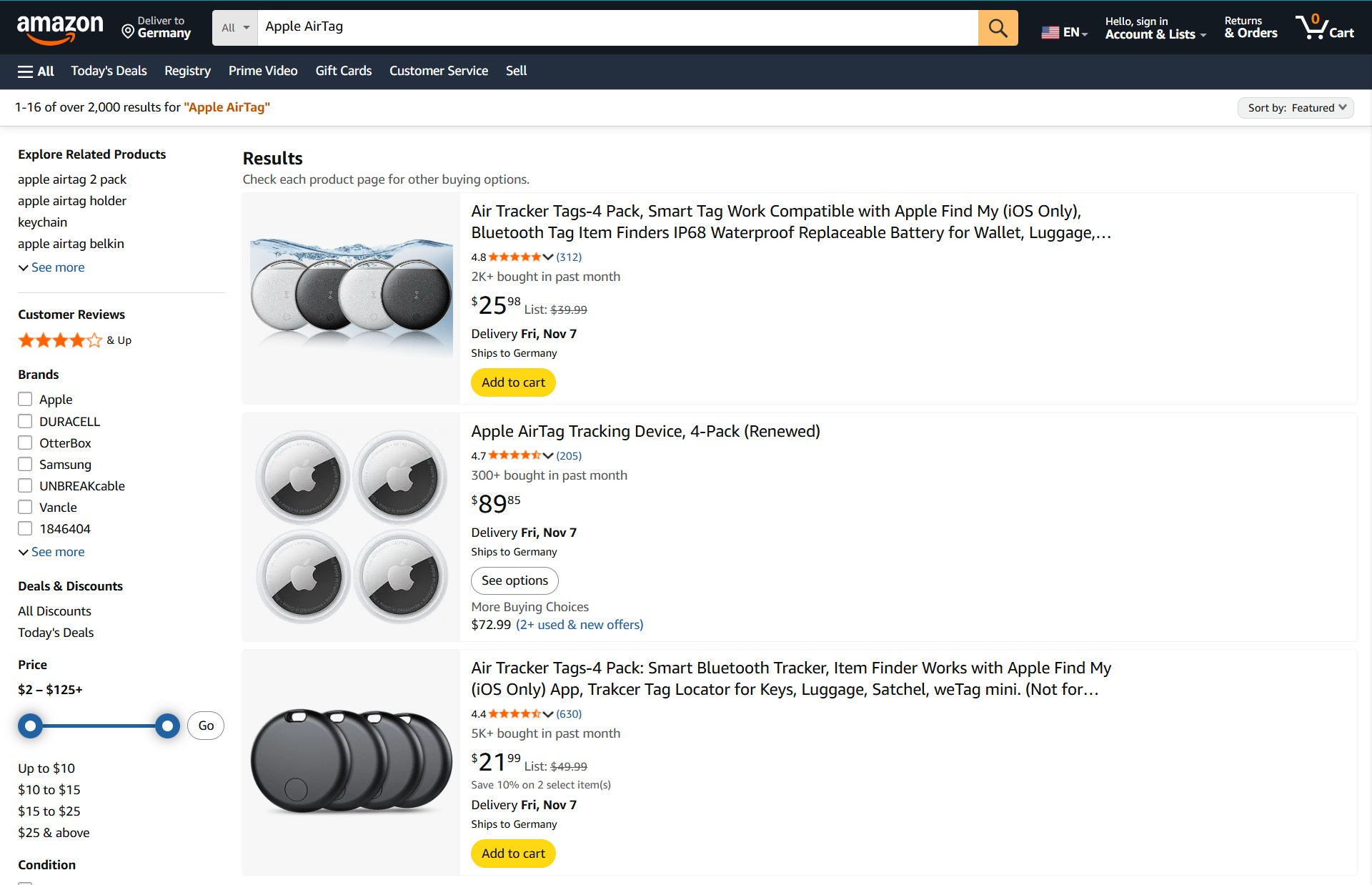
Task: Enable the DURACELL brand checkbox
Action: click(25, 421)
